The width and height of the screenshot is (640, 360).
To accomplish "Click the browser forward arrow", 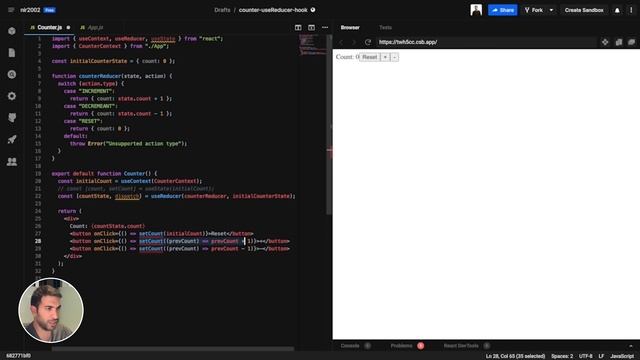I will click(354, 42).
